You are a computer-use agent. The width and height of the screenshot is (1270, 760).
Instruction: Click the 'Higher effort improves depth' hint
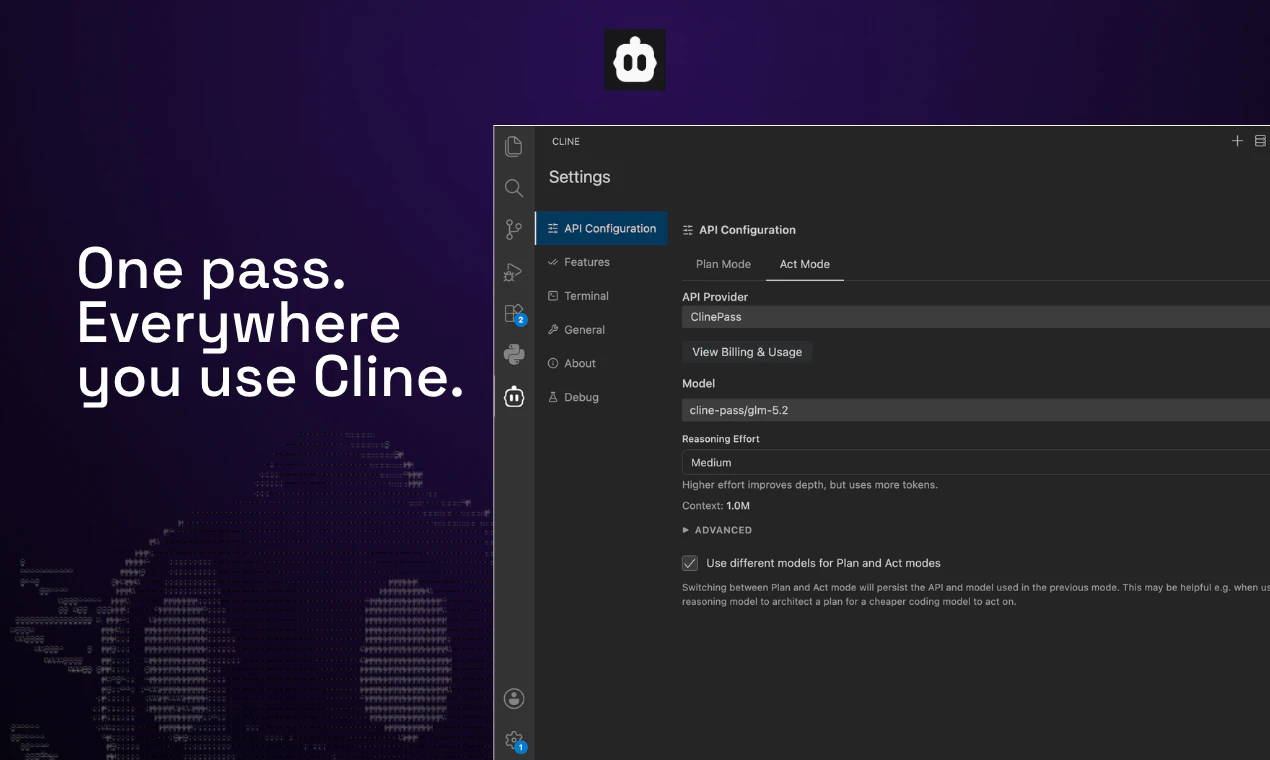[x=810, y=485]
